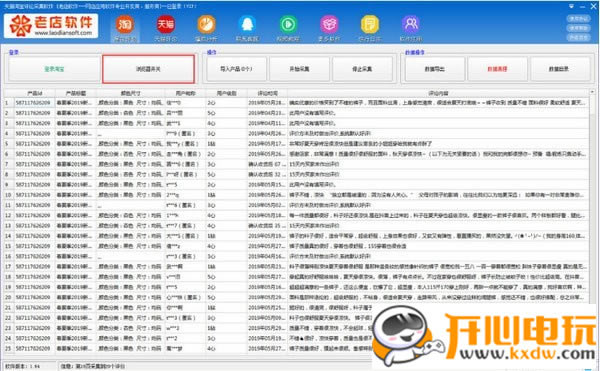Click the nickname cell t***5 in row 9

pos(185,185)
